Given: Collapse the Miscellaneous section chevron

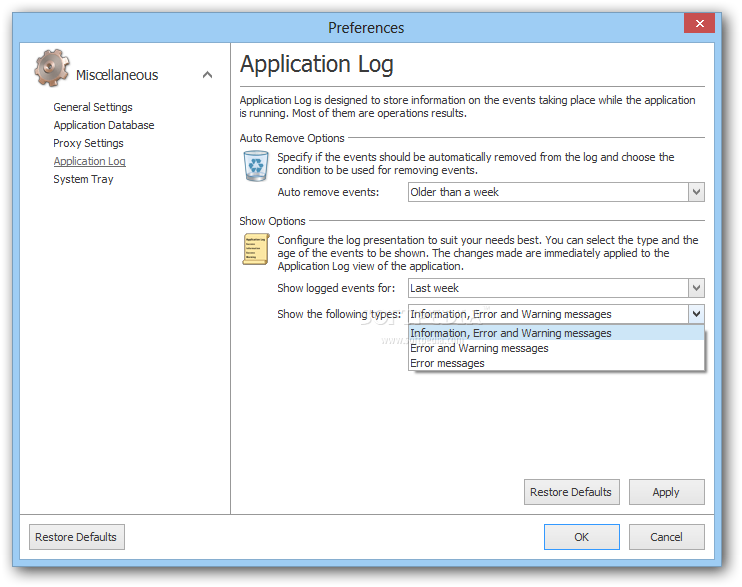Looking at the screenshot, I should coord(207,75).
